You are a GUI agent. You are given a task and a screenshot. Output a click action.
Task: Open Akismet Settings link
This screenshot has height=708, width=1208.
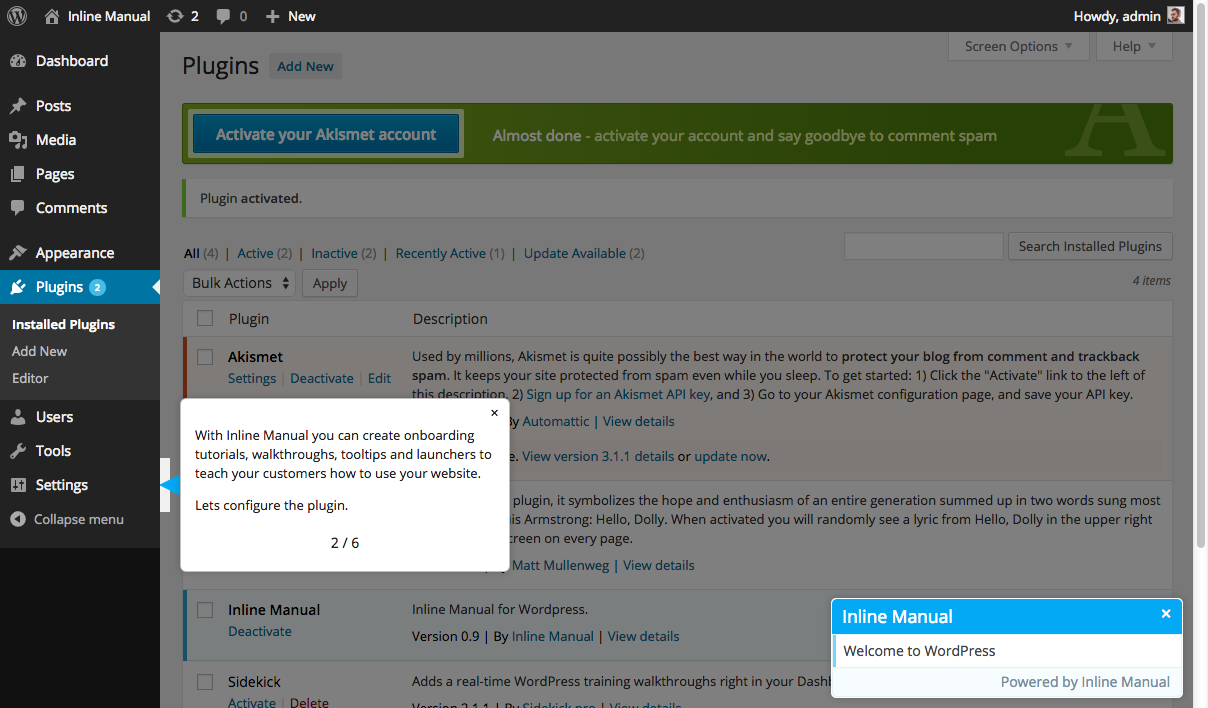[252, 378]
